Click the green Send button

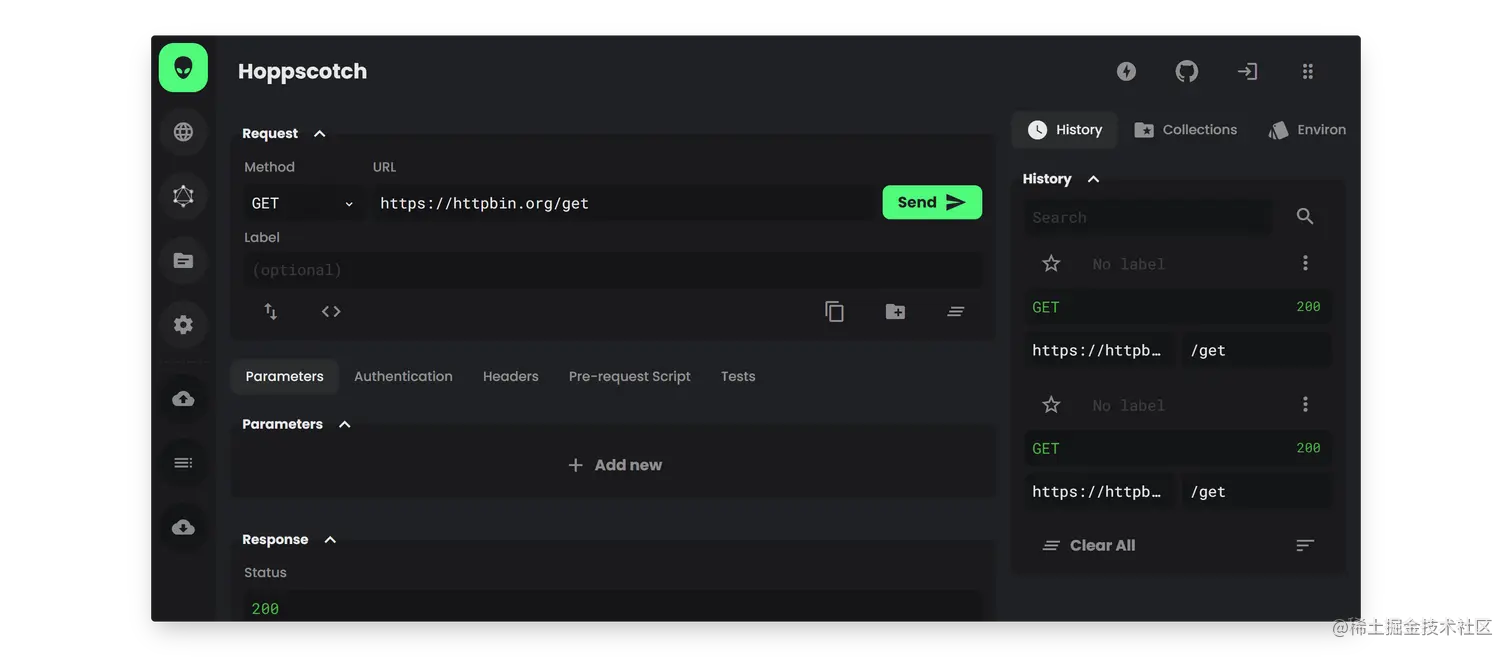click(x=932, y=202)
